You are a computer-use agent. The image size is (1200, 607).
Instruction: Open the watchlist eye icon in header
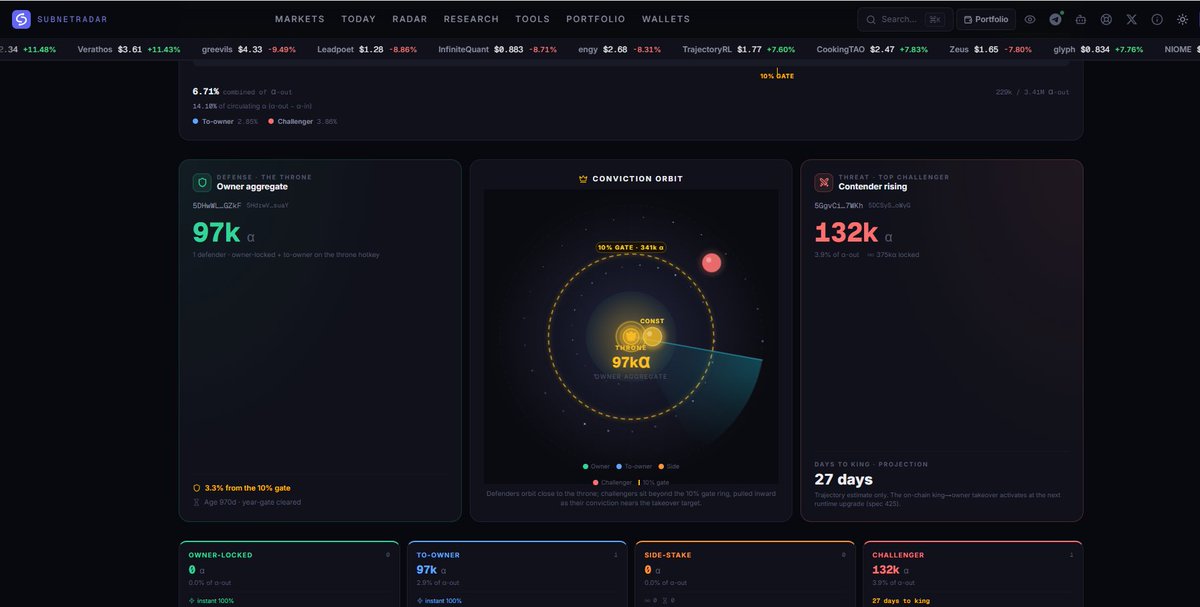coord(1030,19)
